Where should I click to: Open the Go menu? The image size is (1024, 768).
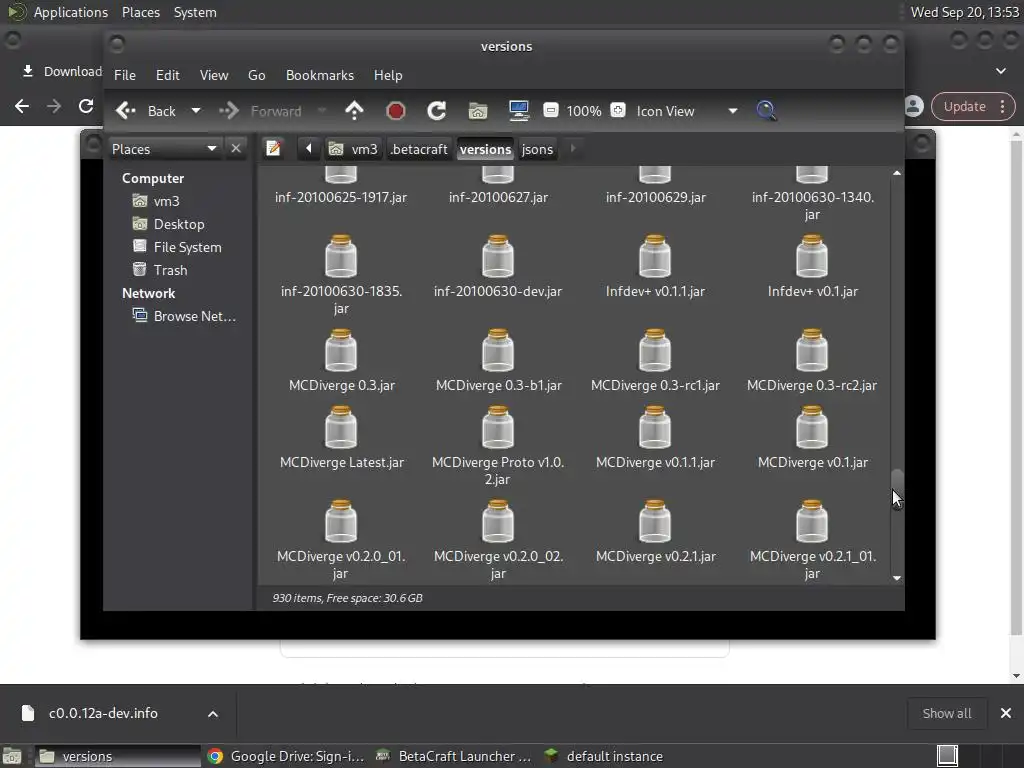coord(257,75)
